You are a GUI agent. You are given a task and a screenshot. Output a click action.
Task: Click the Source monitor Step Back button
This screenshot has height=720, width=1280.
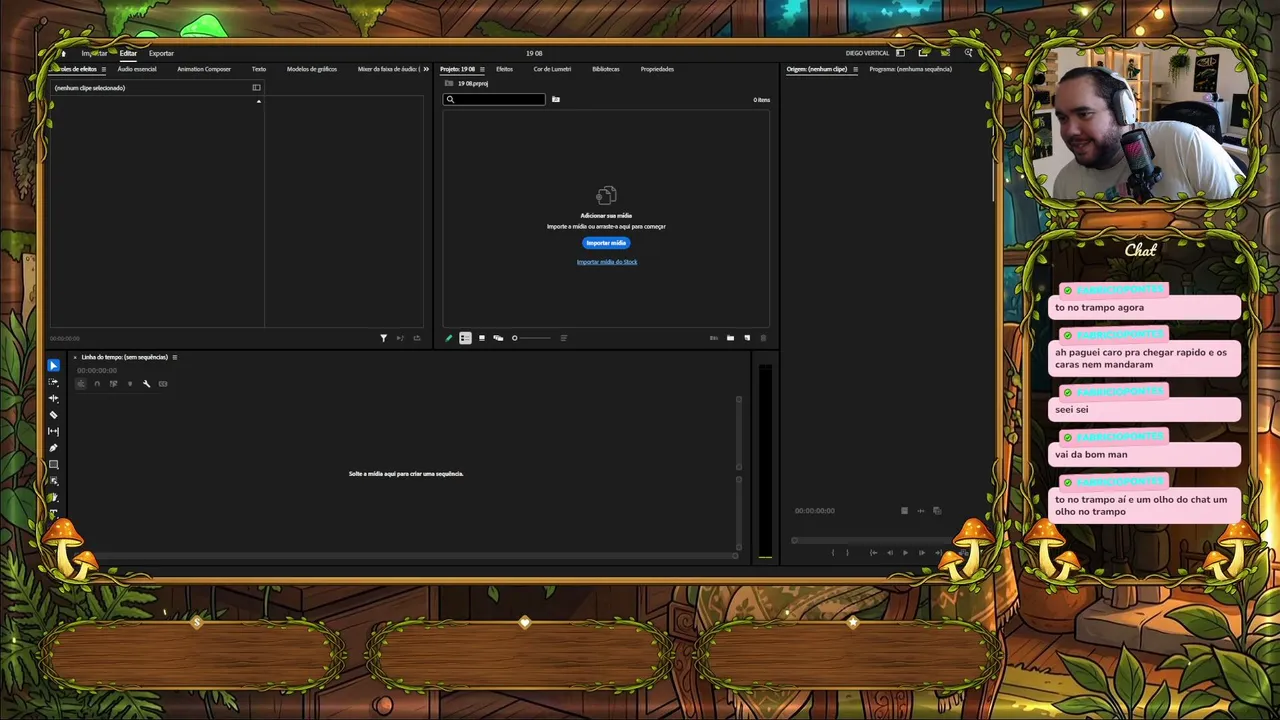tap(889, 552)
